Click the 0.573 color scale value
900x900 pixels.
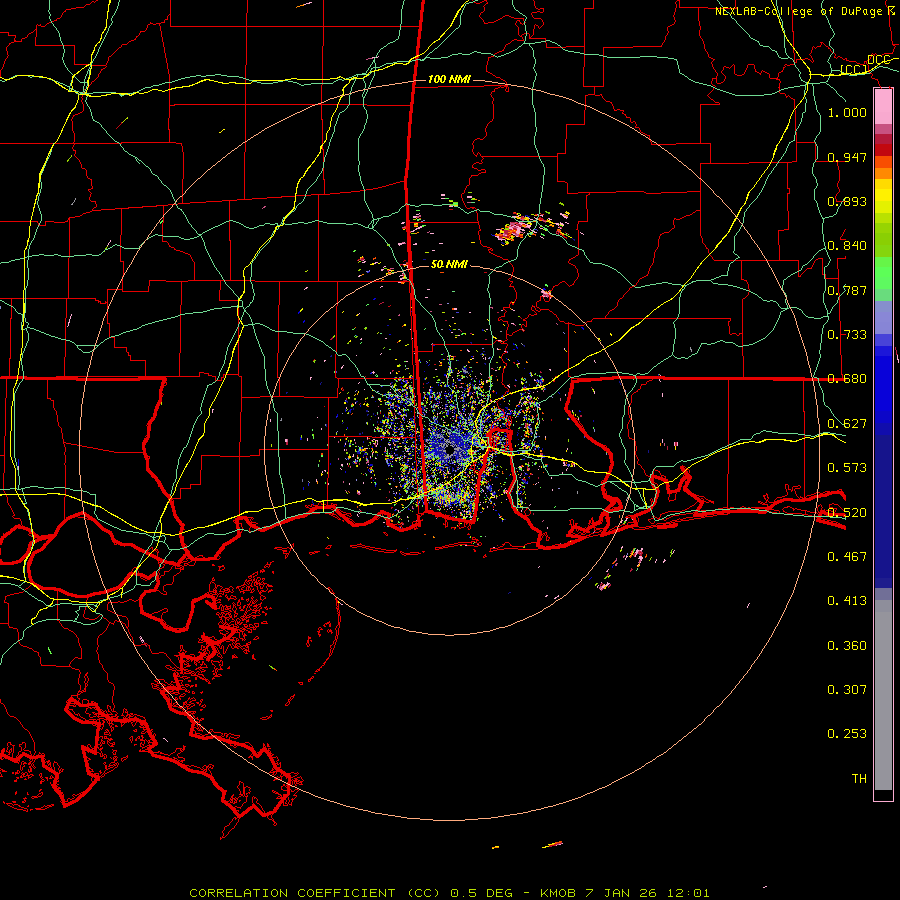pos(847,468)
